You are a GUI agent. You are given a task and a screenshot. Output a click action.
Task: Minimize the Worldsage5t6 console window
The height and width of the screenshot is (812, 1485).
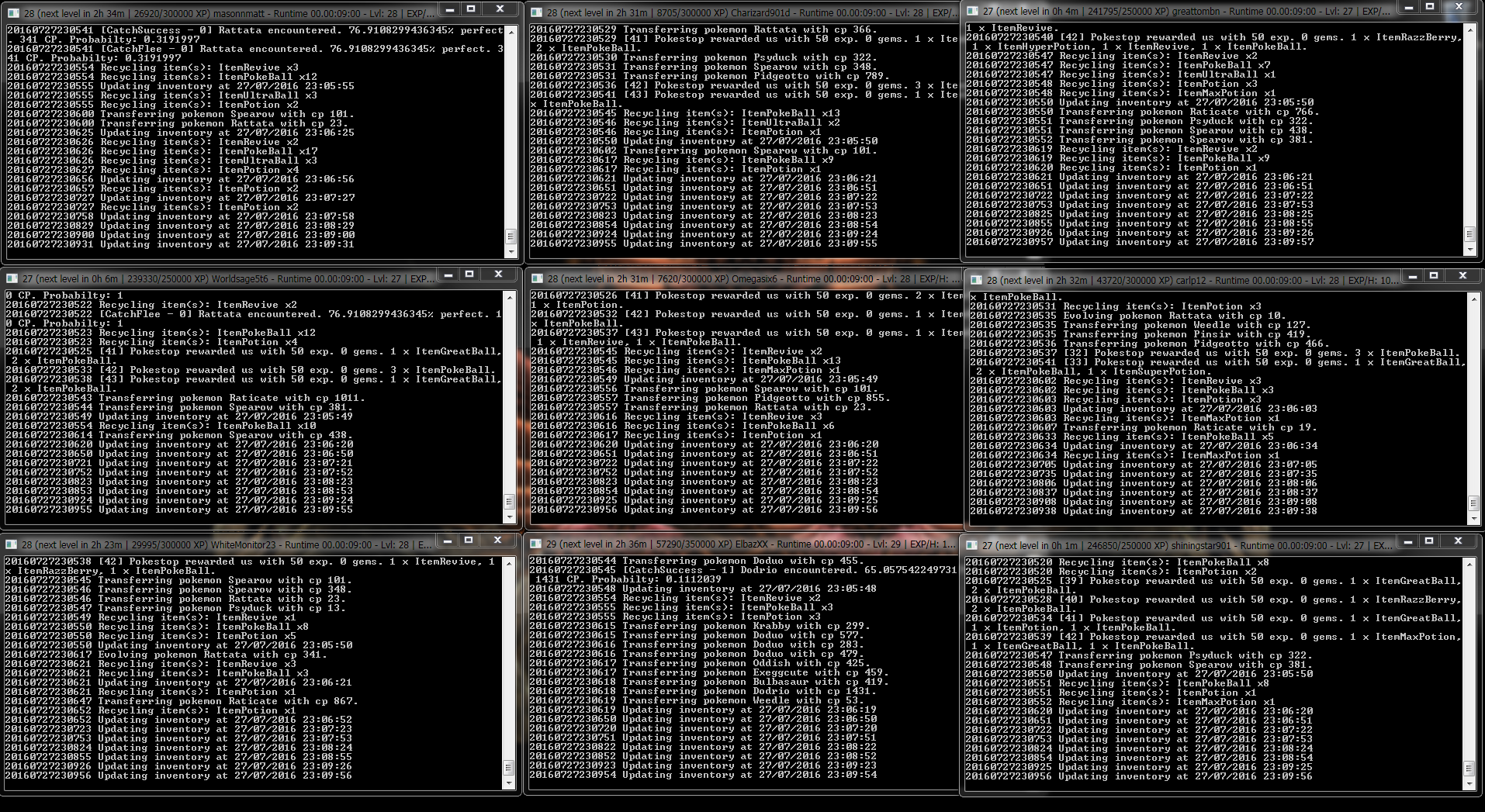[448, 275]
